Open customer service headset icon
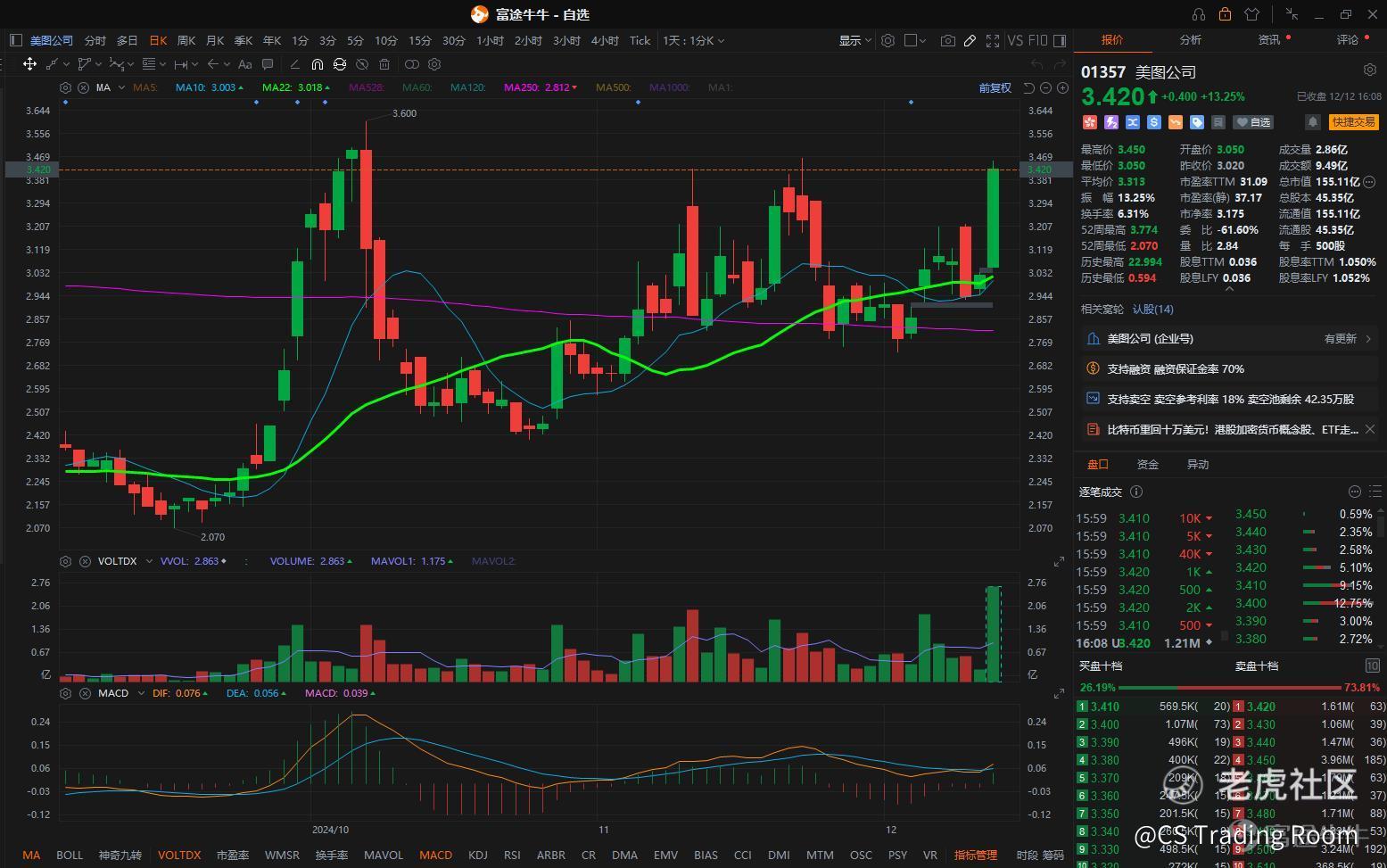The height and width of the screenshot is (868, 1387). click(x=1199, y=14)
